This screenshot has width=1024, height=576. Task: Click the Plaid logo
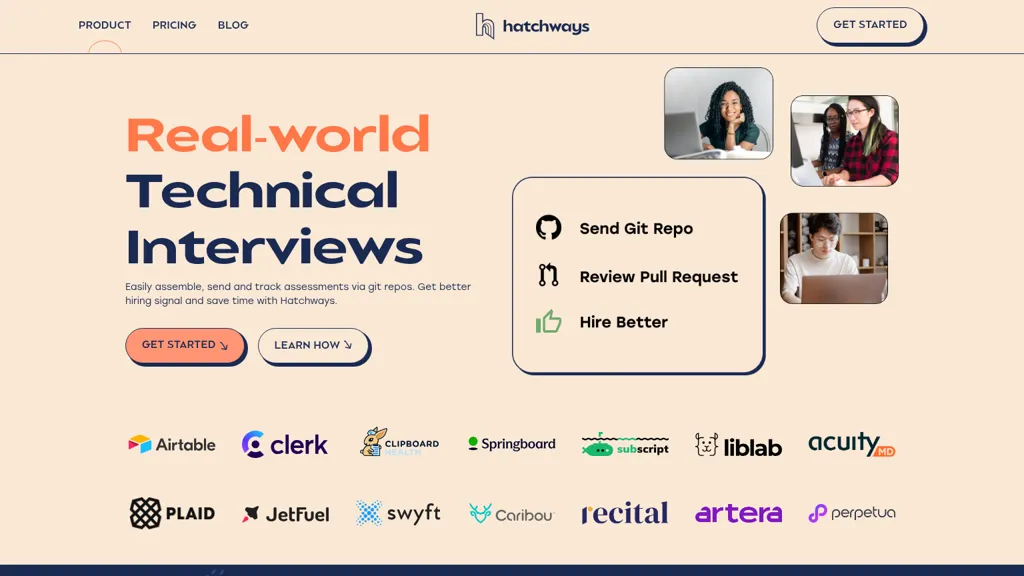pyautogui.click(x=172, y=513)
